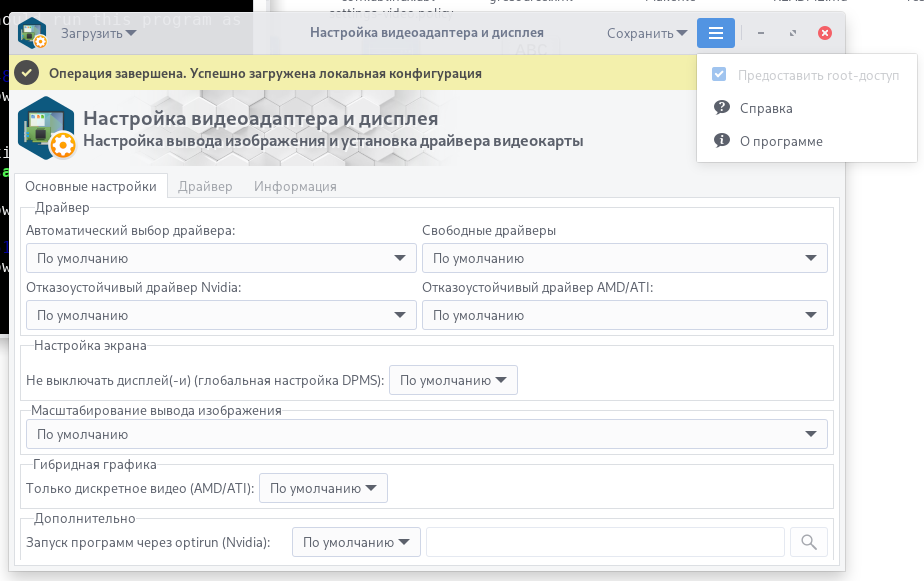The image size is (924, 581).
Task: Open the hamburger menu button
Action: click(x=715, y=33)
